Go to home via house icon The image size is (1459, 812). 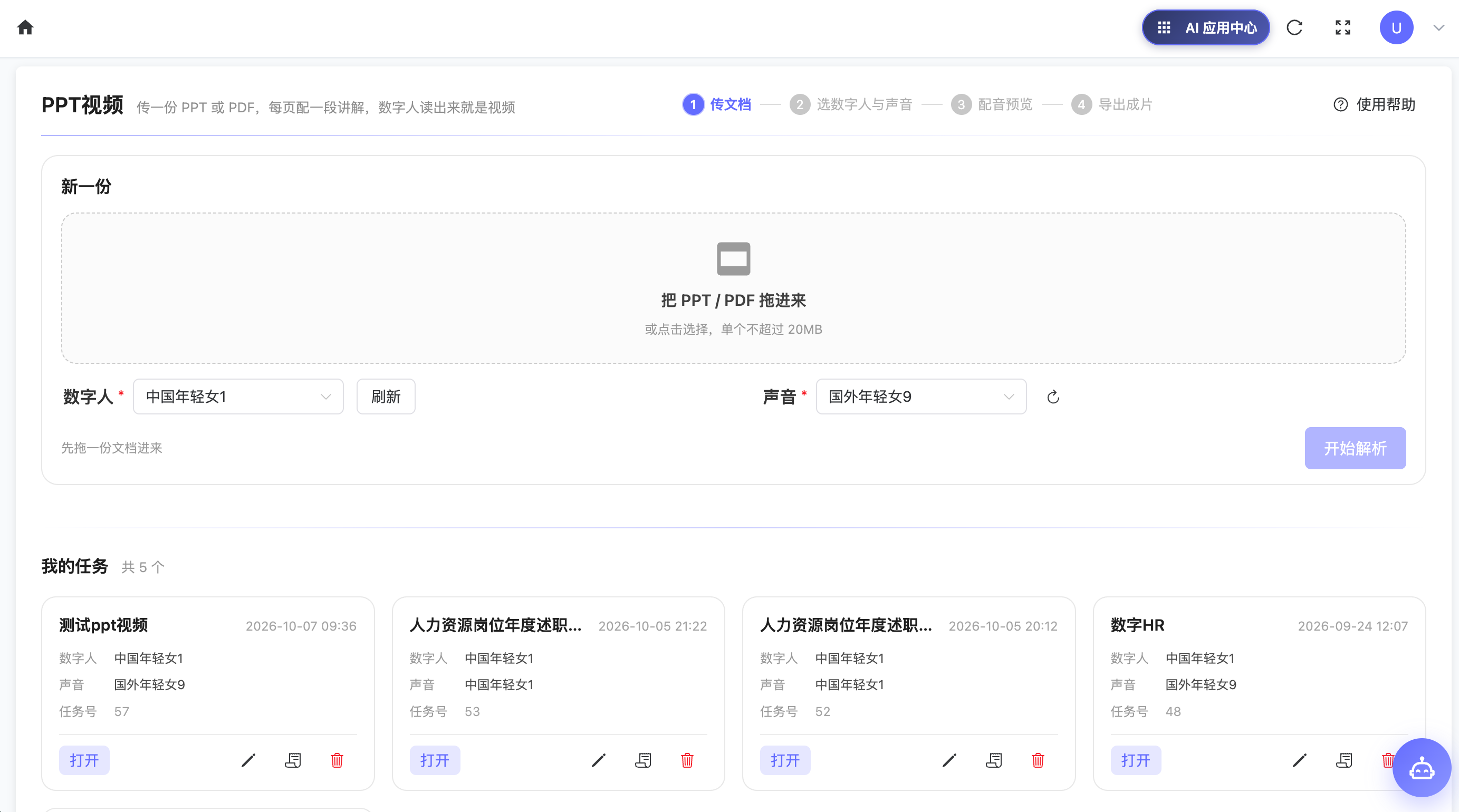coord(25,27)
